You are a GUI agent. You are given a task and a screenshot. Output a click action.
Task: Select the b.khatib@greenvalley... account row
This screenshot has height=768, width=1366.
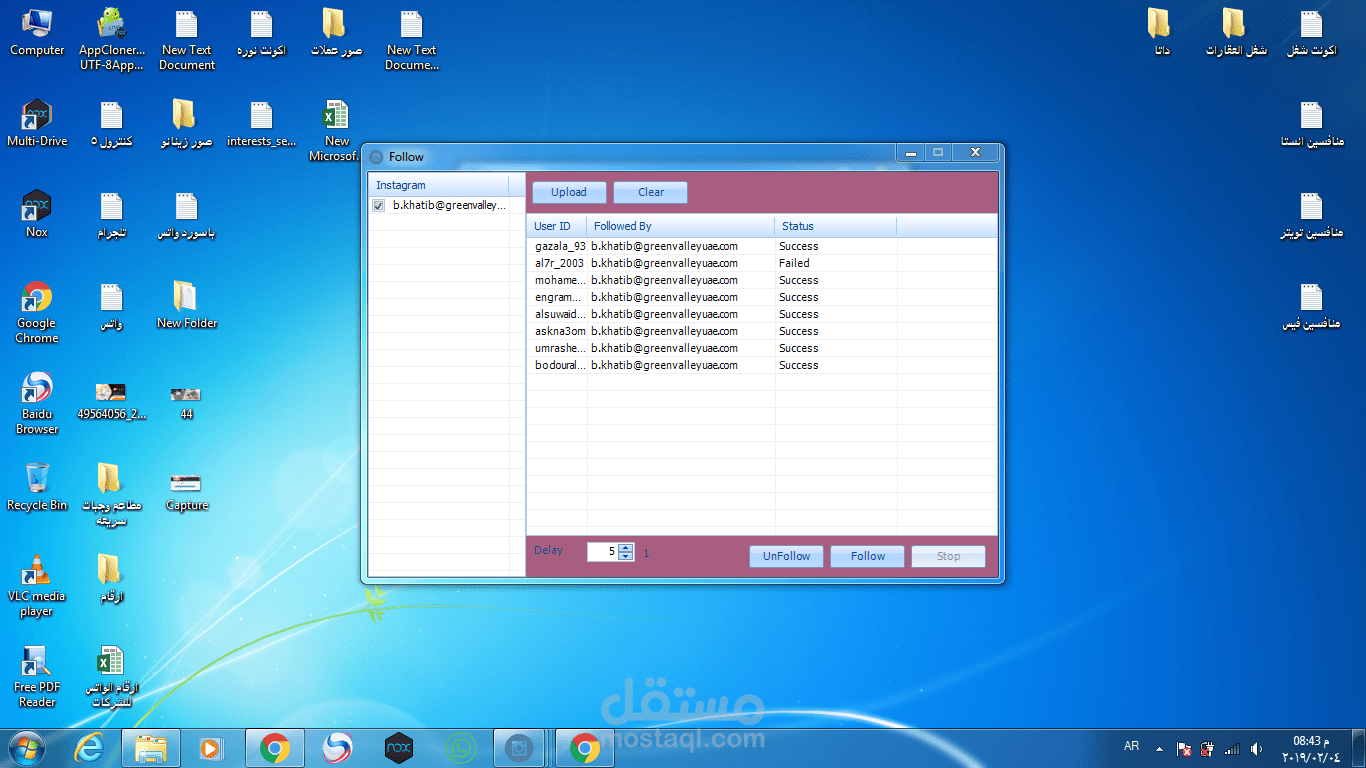click(x=446, y=205)
